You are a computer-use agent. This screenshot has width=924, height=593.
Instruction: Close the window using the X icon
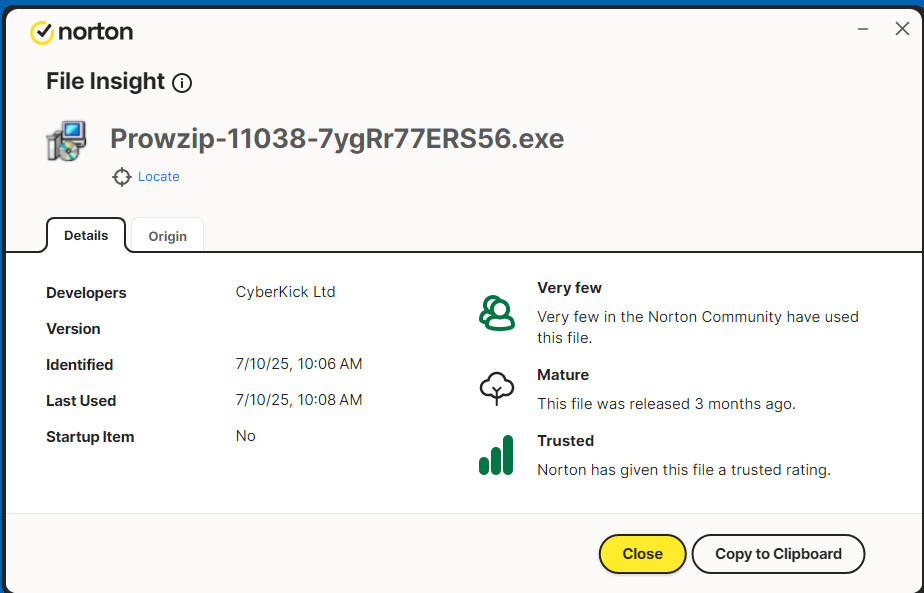[901, 30]
